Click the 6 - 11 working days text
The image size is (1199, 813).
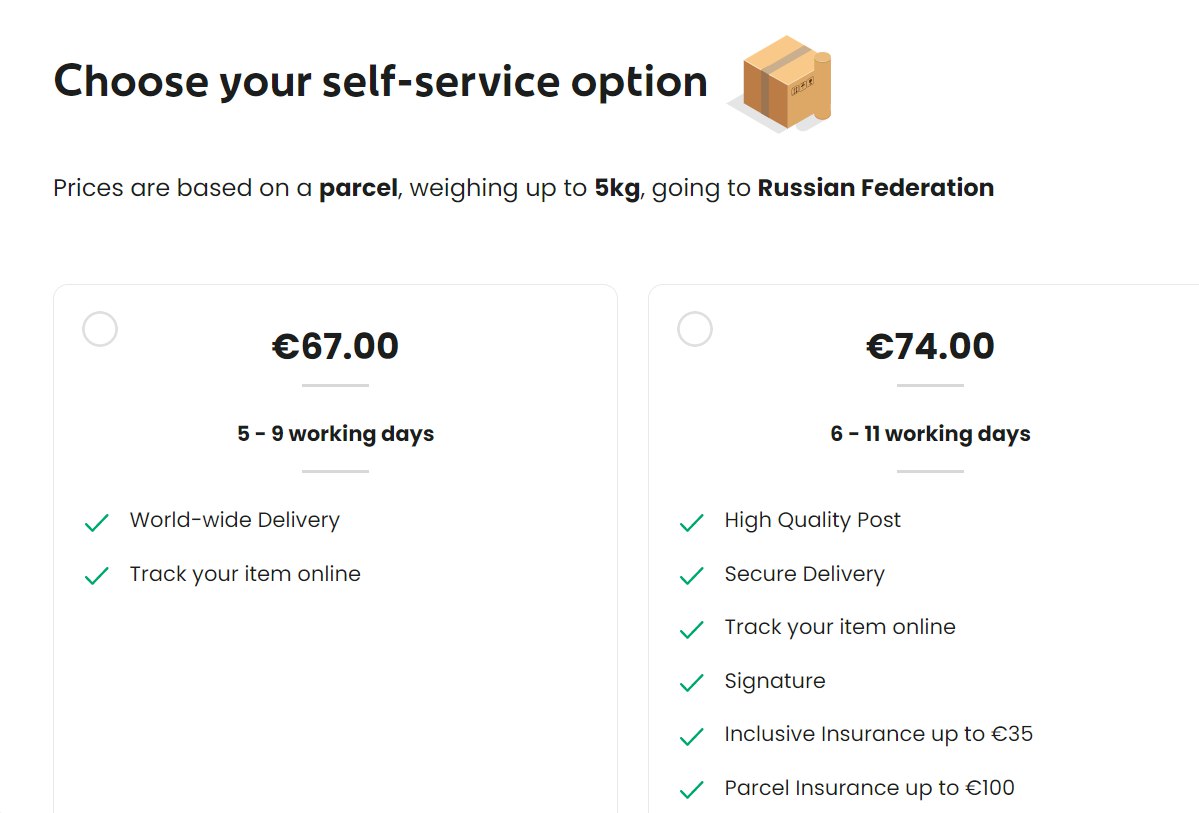pyautogui.click(x=930, y=434)
